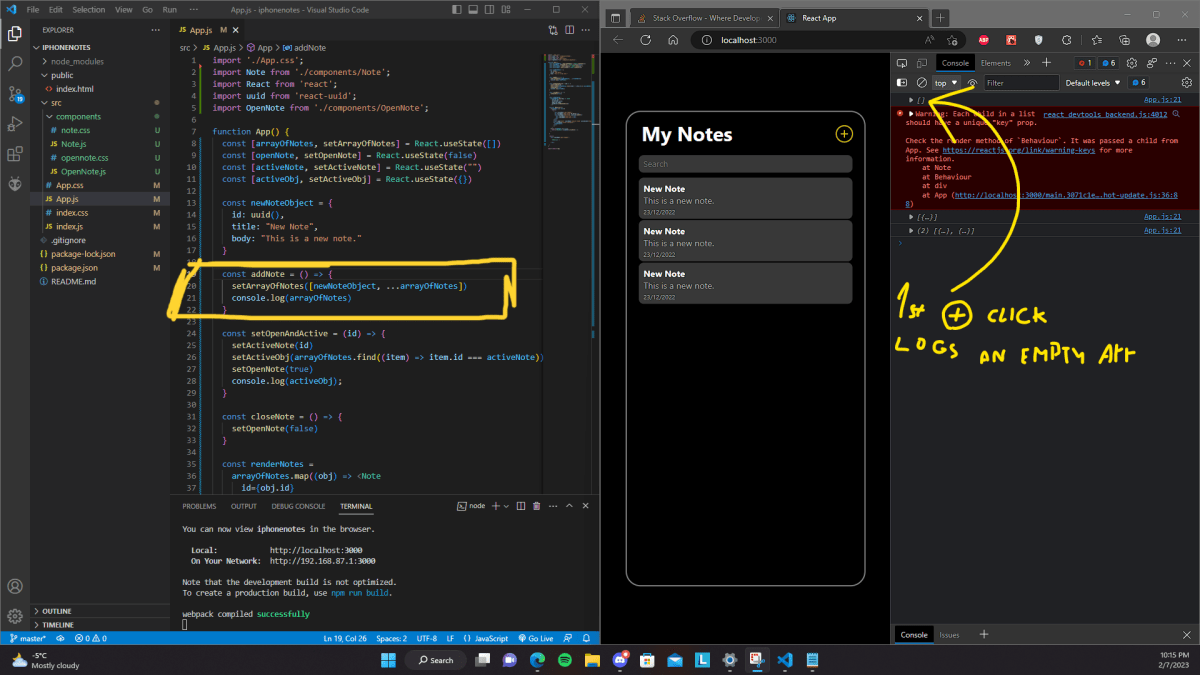Screen dimensions: 1200x675
Task: Click the Windows Start button on taskbar
Action: pyautogui.click(x=388, y=660)
